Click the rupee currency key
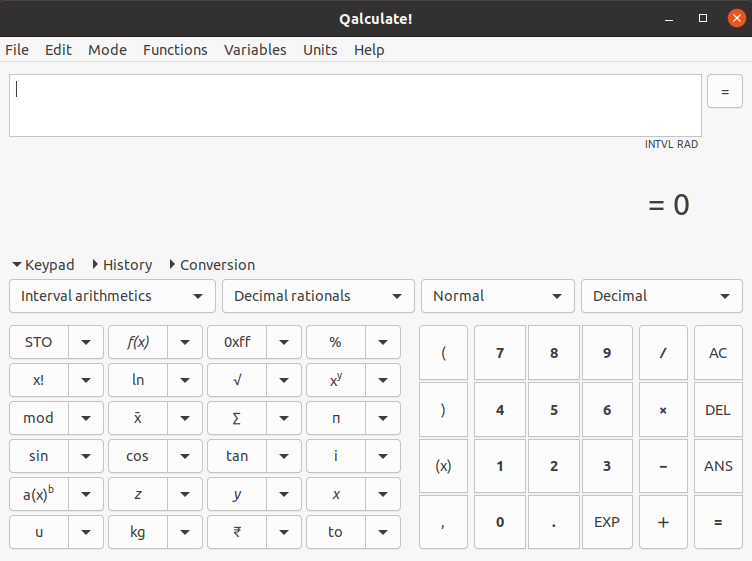 236,532
